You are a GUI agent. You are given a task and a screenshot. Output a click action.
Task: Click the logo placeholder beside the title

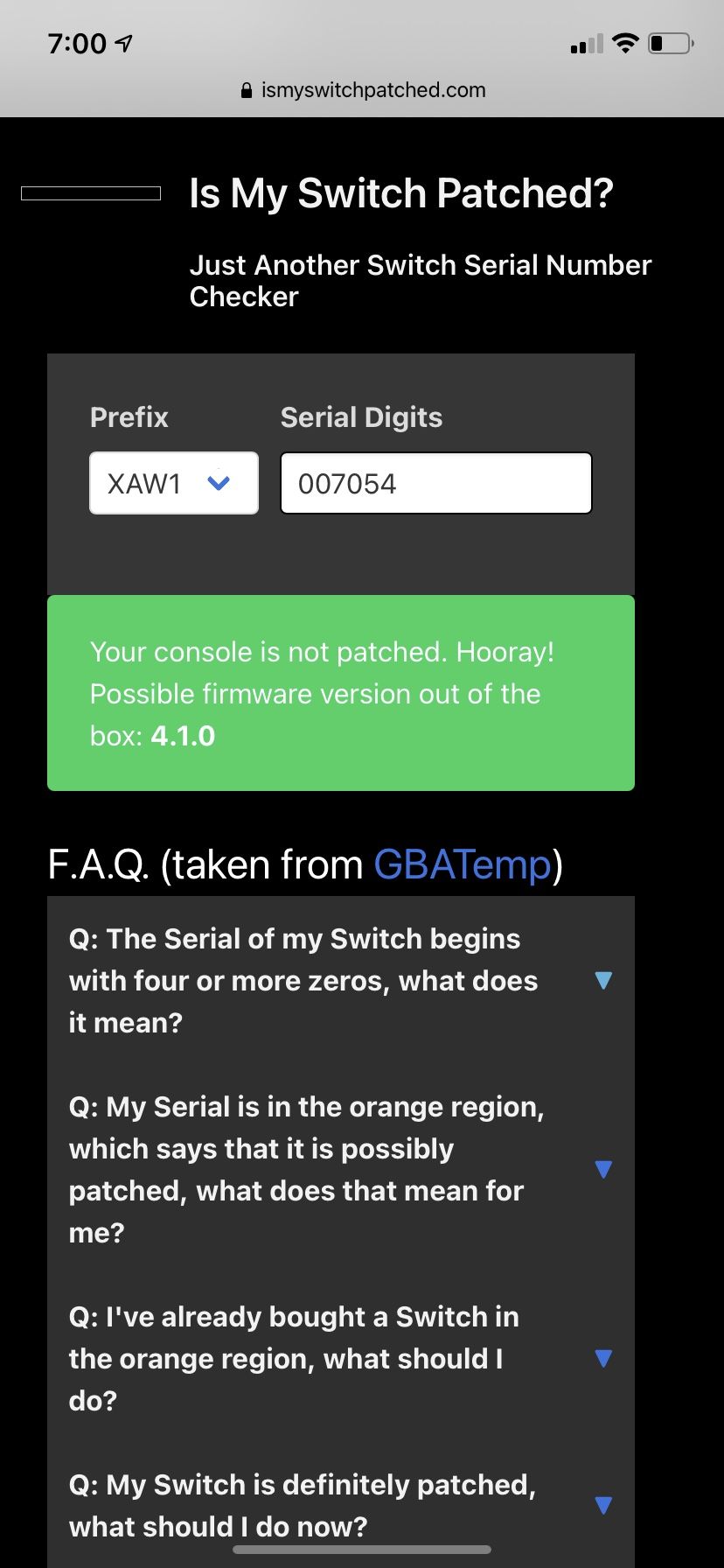click(91, 193)
